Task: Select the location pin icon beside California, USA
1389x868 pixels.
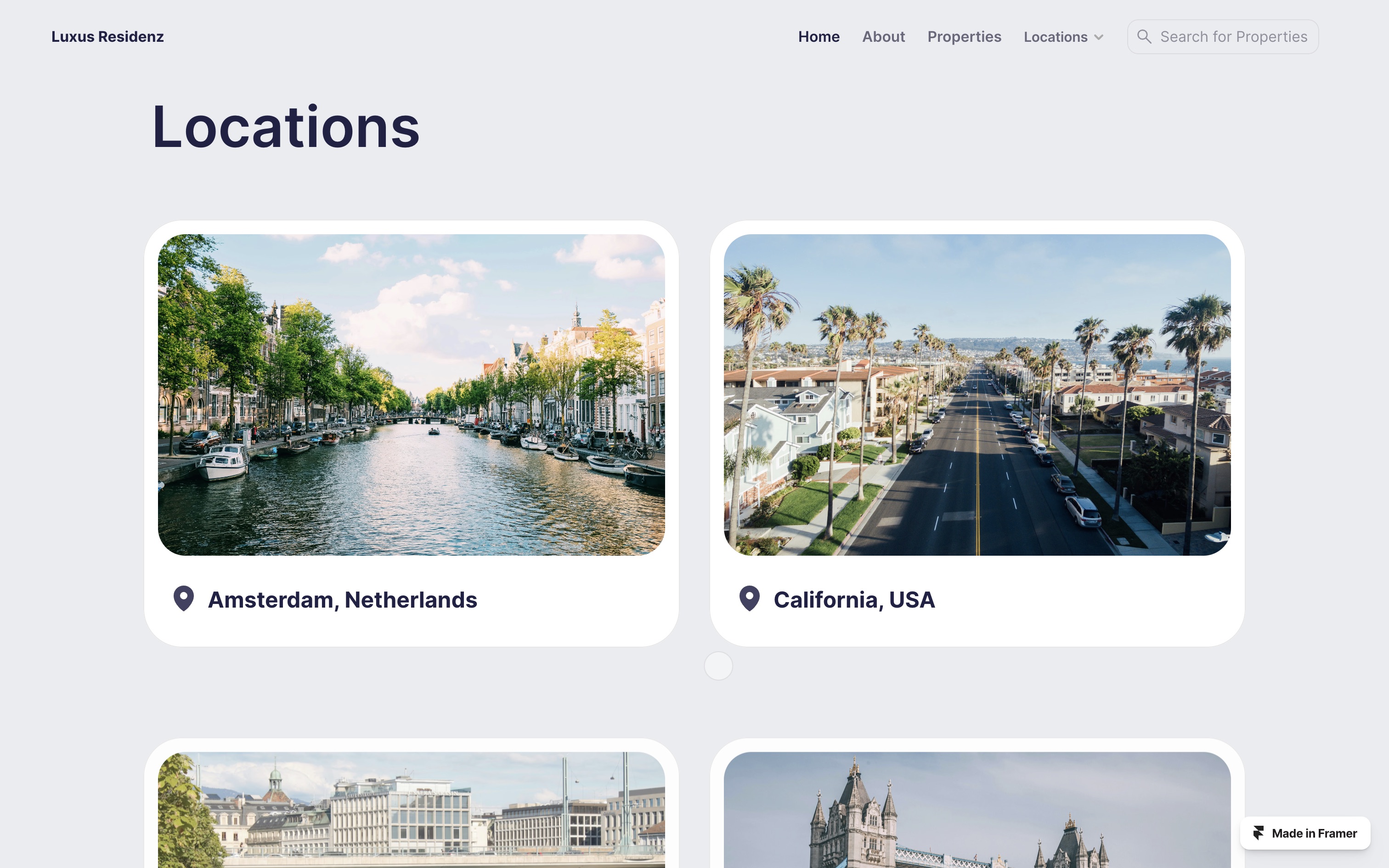Action: click(749, 599)
